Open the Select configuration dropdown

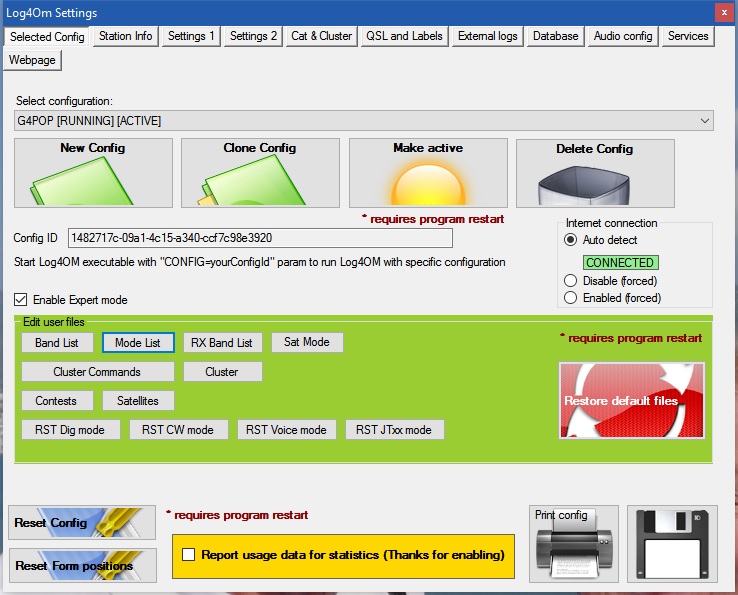pyautogui.click(x=364, y=121)
